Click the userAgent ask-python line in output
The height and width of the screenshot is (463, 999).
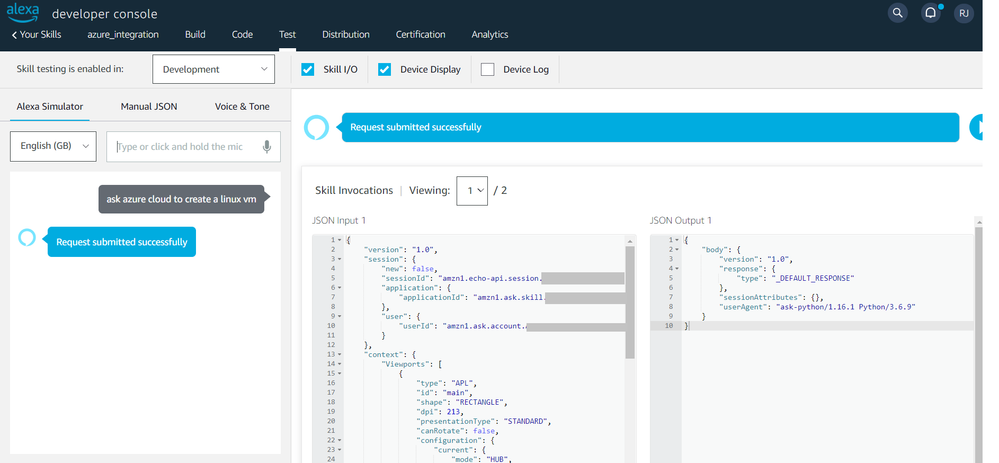pyautogui.click(x=817, y=307)
